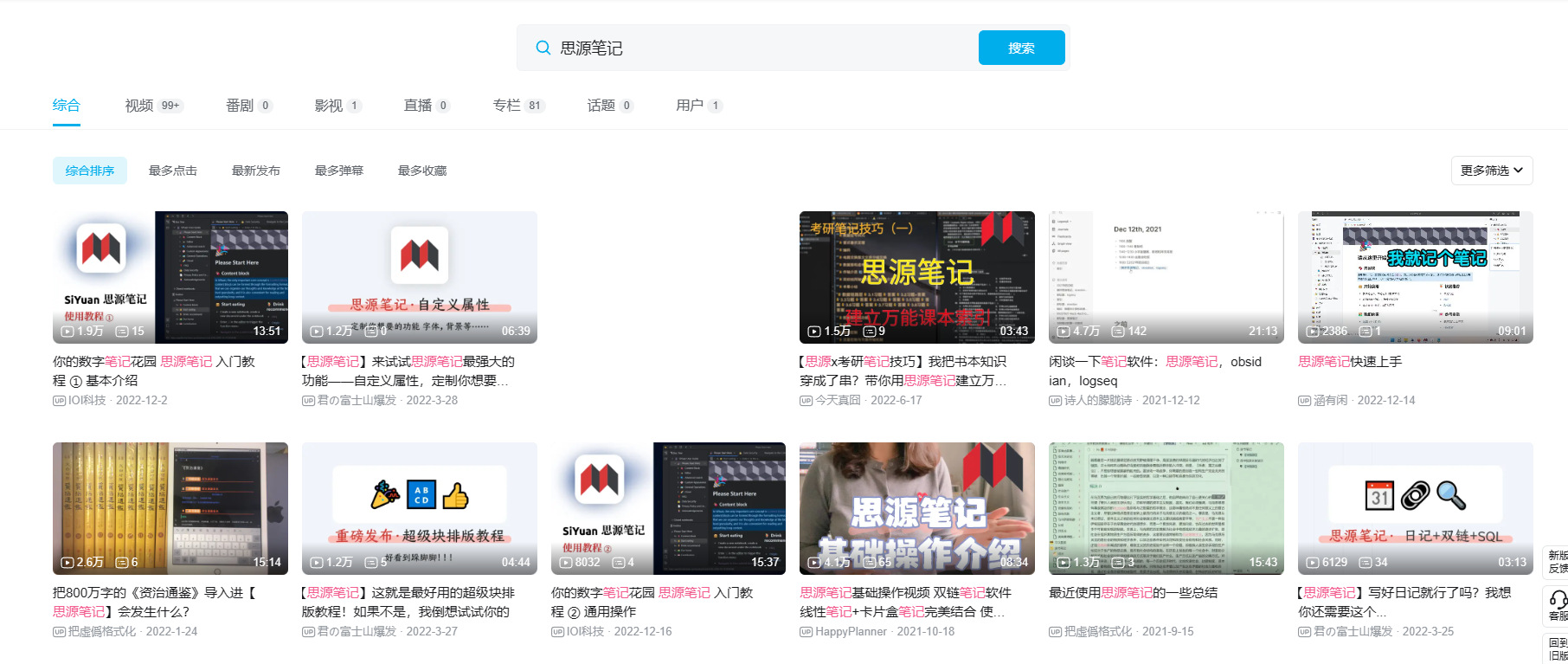
Task: Click the 思源笔记 search input field
Action: [x=762, y=48]
